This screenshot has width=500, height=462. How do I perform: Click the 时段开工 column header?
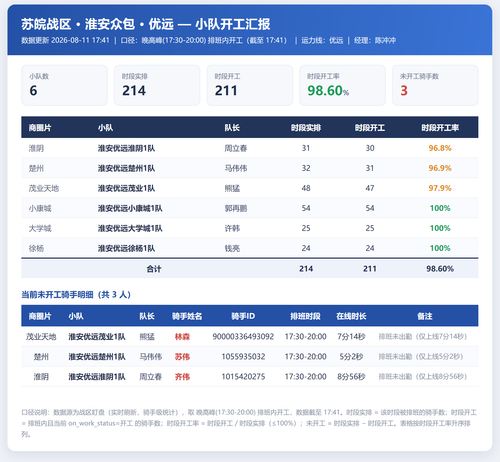coord(370,128)
